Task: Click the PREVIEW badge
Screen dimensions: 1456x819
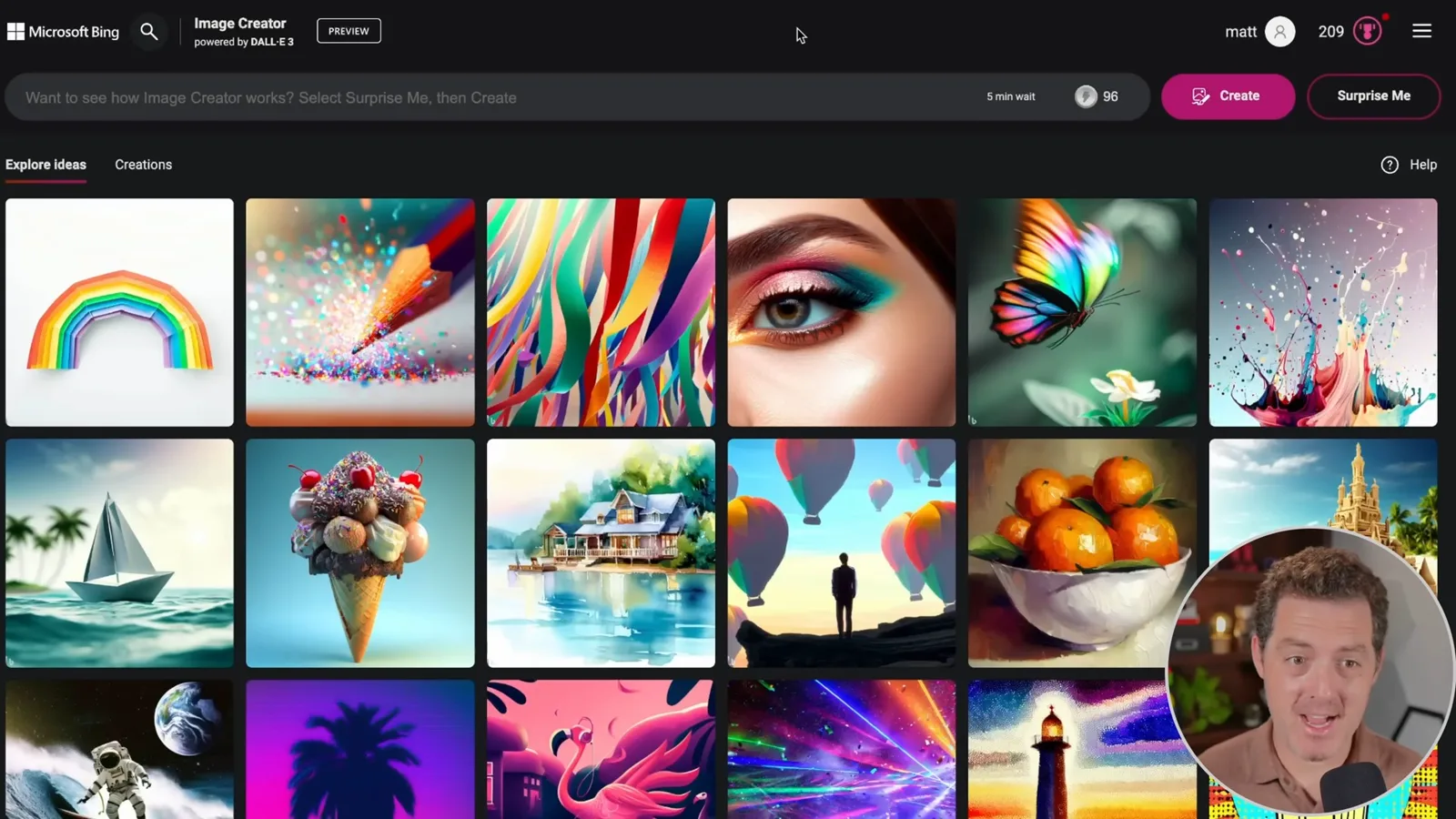Action: point(349,31)
